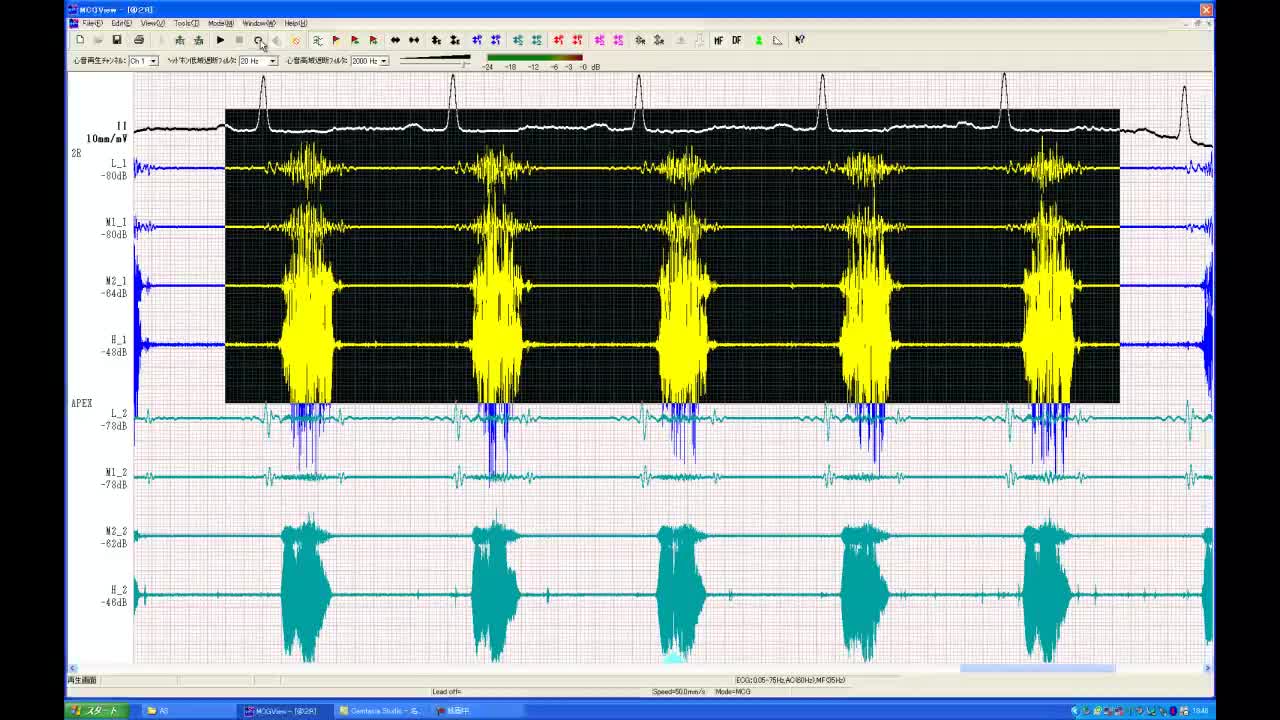Click the New document icon
The height and width of the screenshot is (720, 1280).
(80, 40)
